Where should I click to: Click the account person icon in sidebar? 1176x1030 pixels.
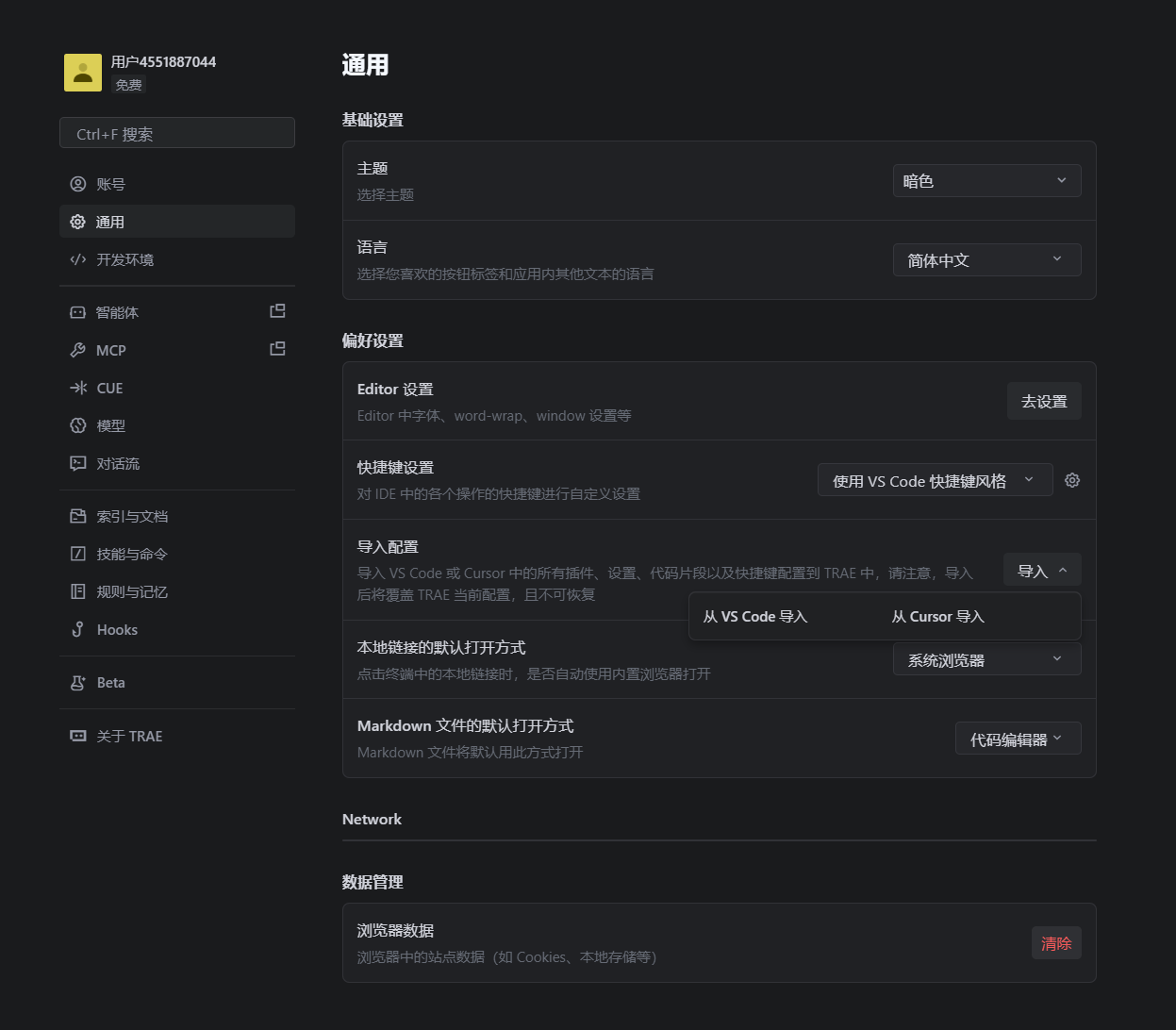78,184
